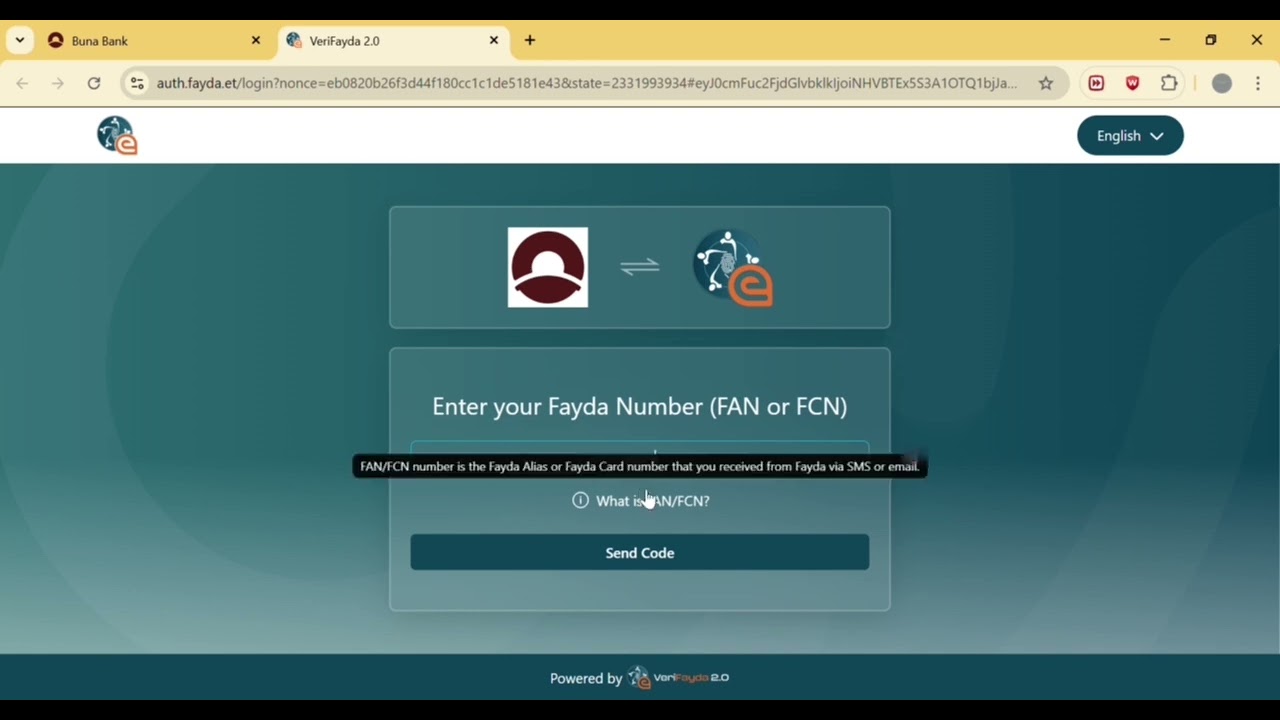
Task: Go back to previous page
Action: pos(22,84)
